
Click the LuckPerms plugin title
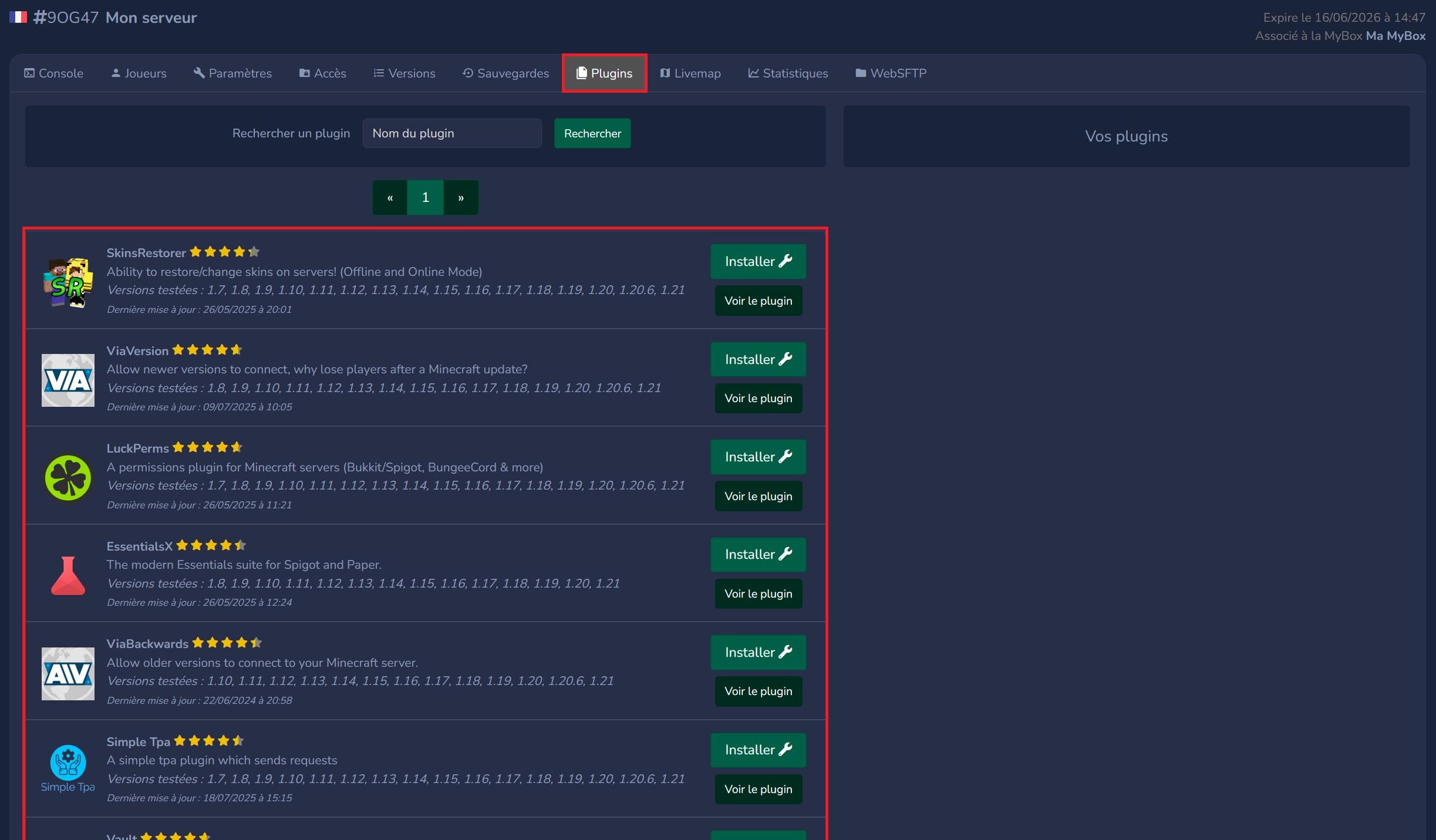click(x=137, y=448)
